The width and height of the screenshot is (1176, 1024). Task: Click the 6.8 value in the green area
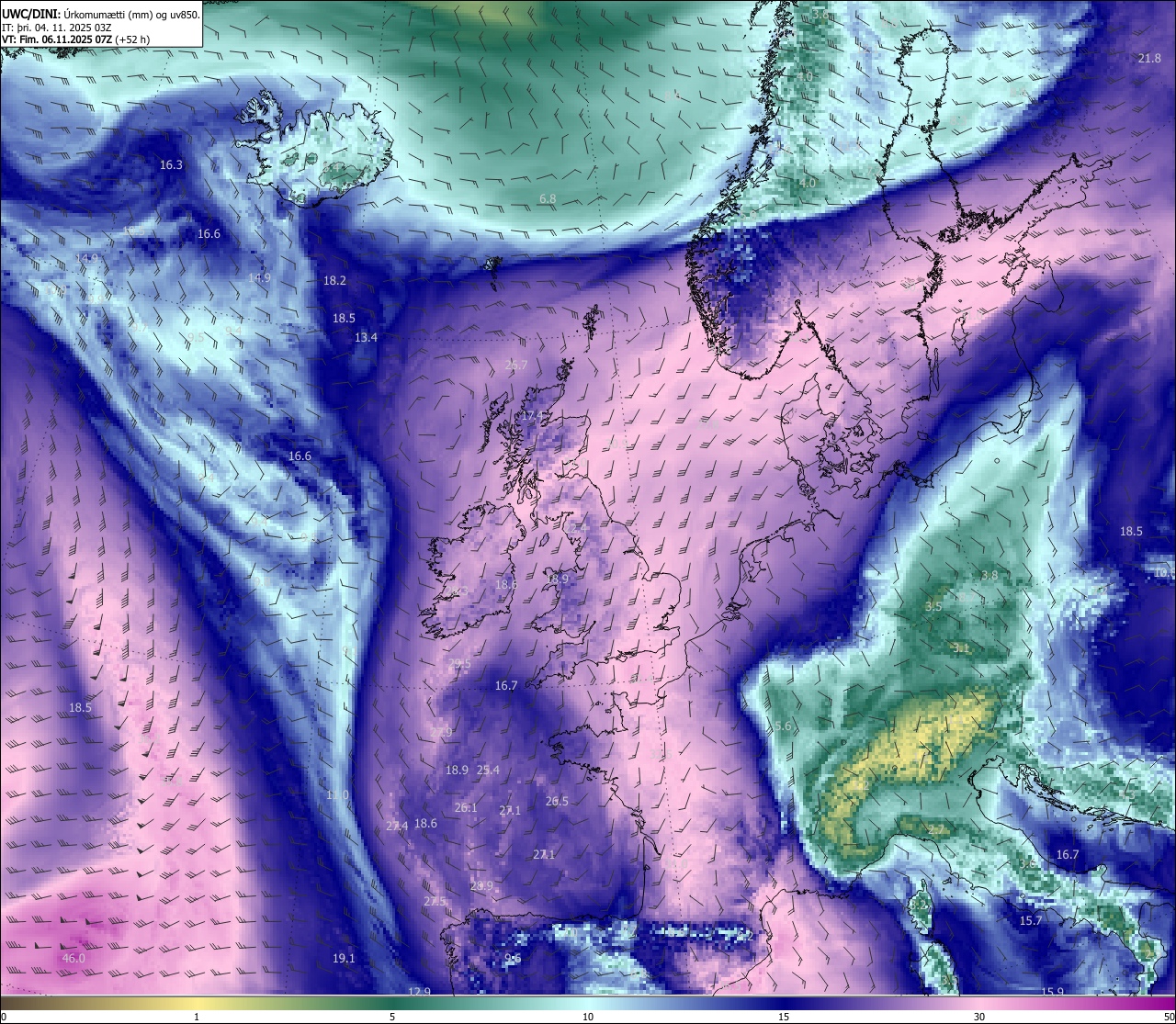548,199
